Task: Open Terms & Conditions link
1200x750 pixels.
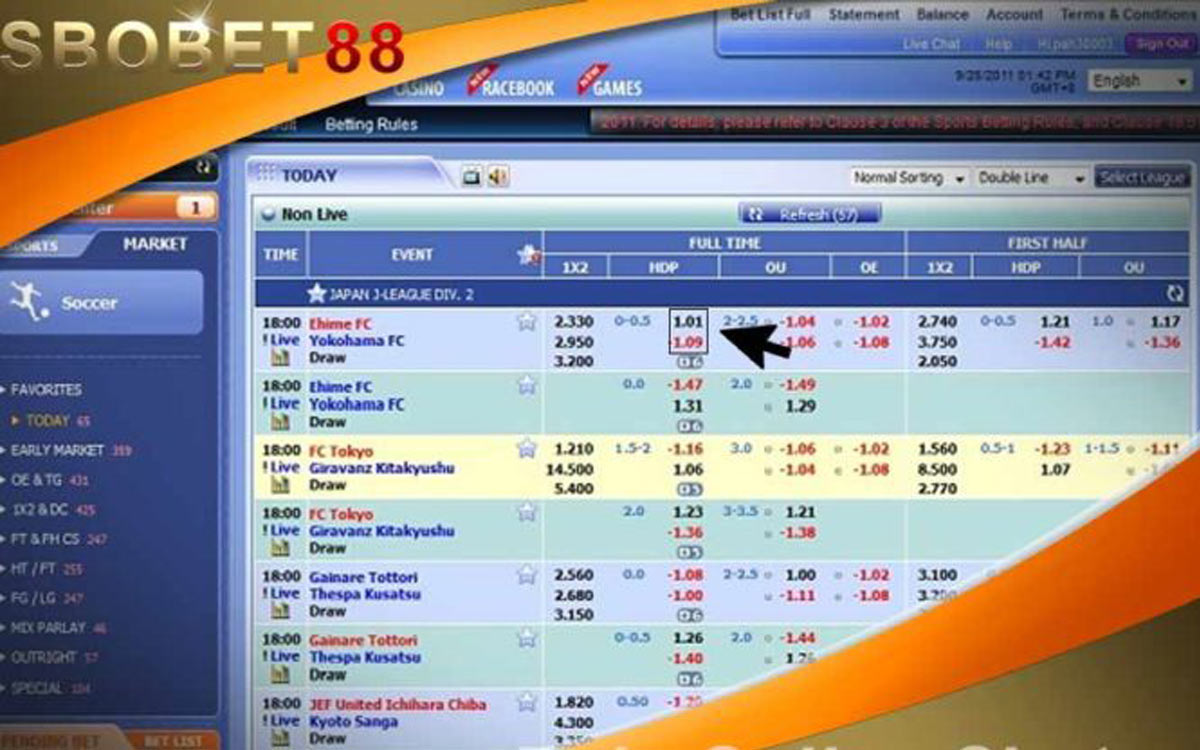Action: (1127, 15)
